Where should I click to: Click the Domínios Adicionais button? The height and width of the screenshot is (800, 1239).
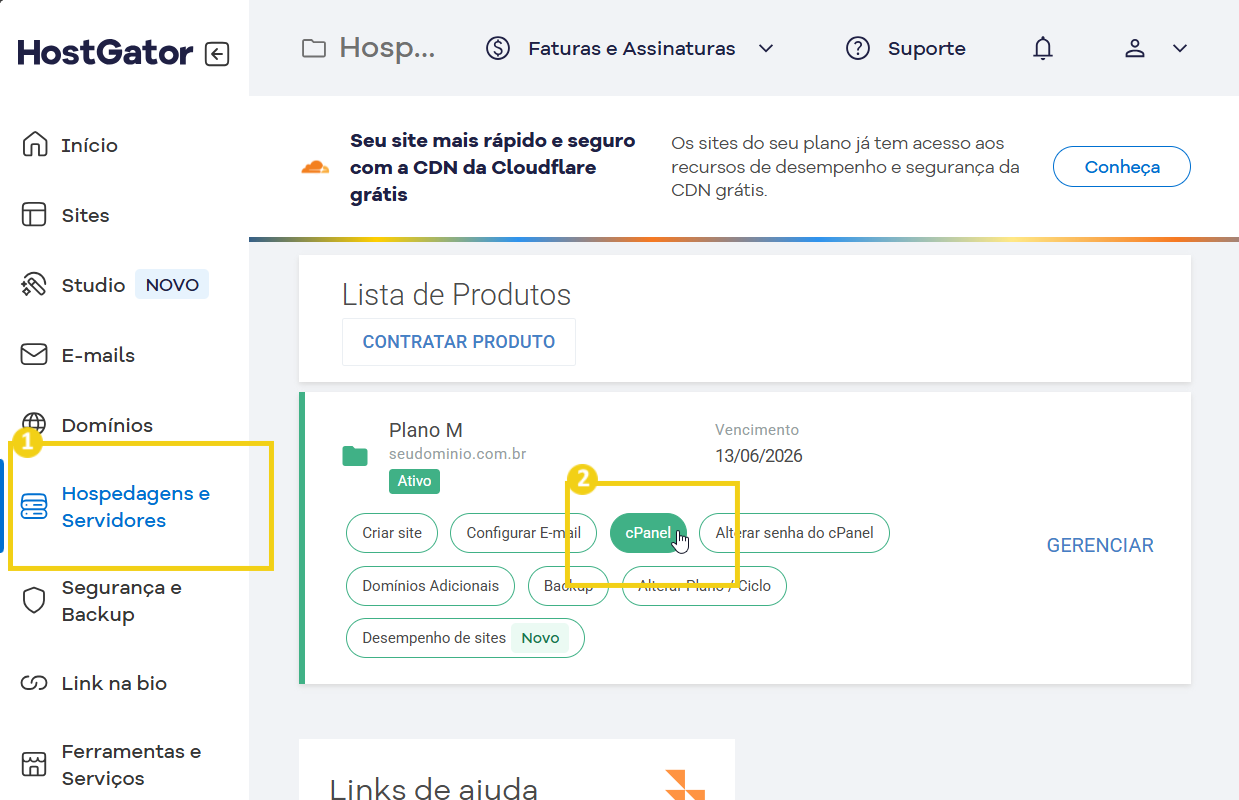pos(430,586)
